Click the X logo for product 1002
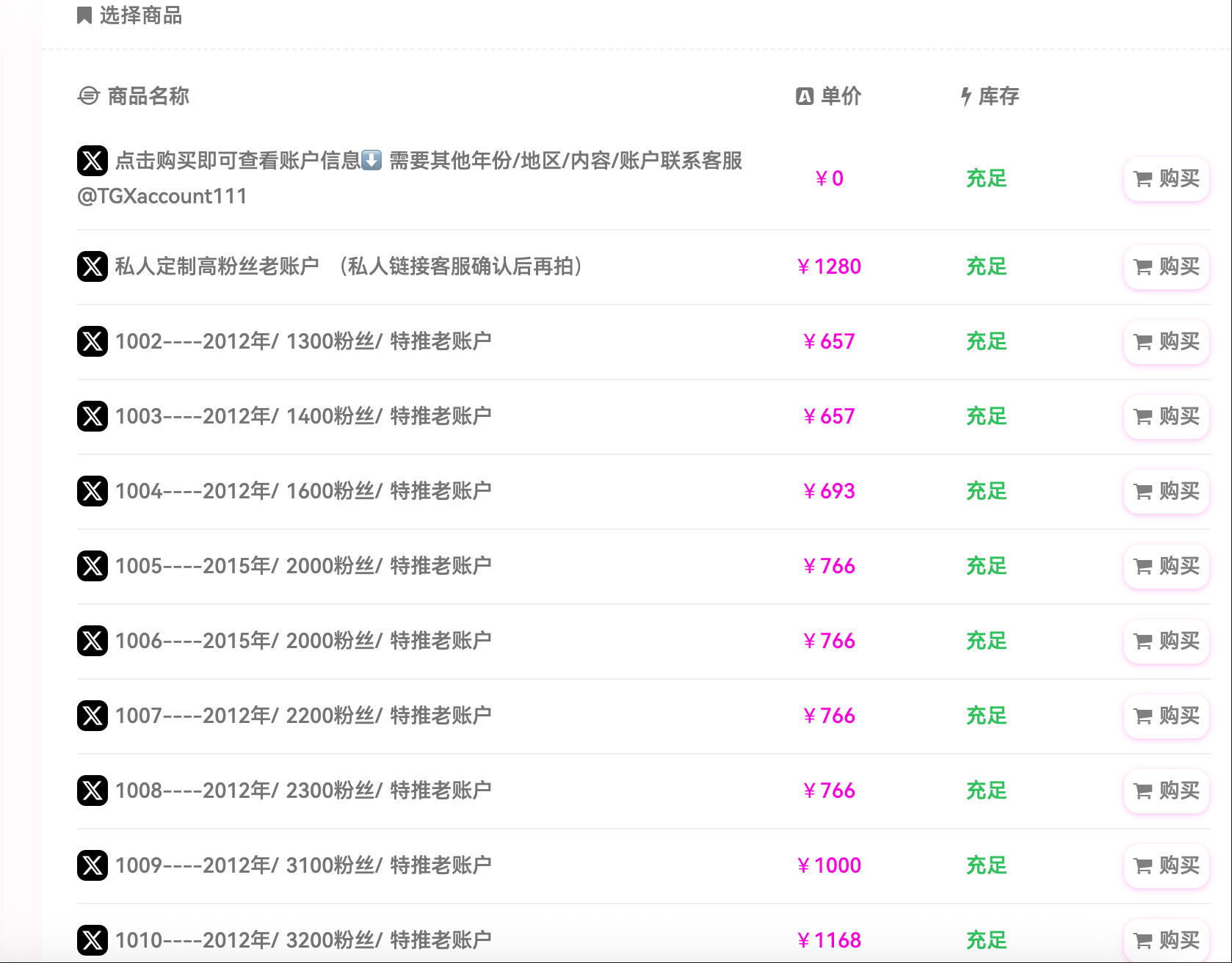The image size is (1232, 963). pos(93,341)
